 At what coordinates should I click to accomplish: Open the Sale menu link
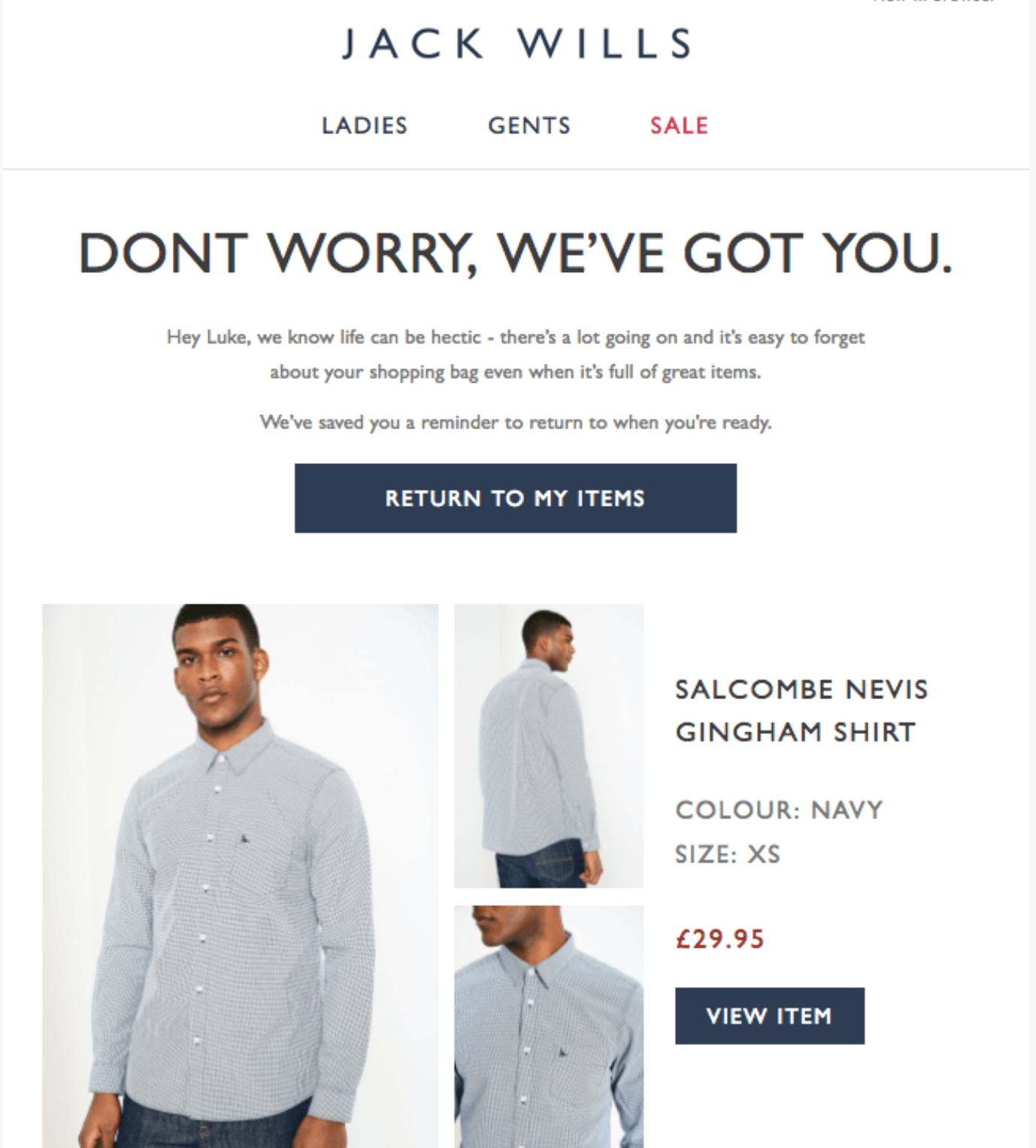(x=679, y=126)
